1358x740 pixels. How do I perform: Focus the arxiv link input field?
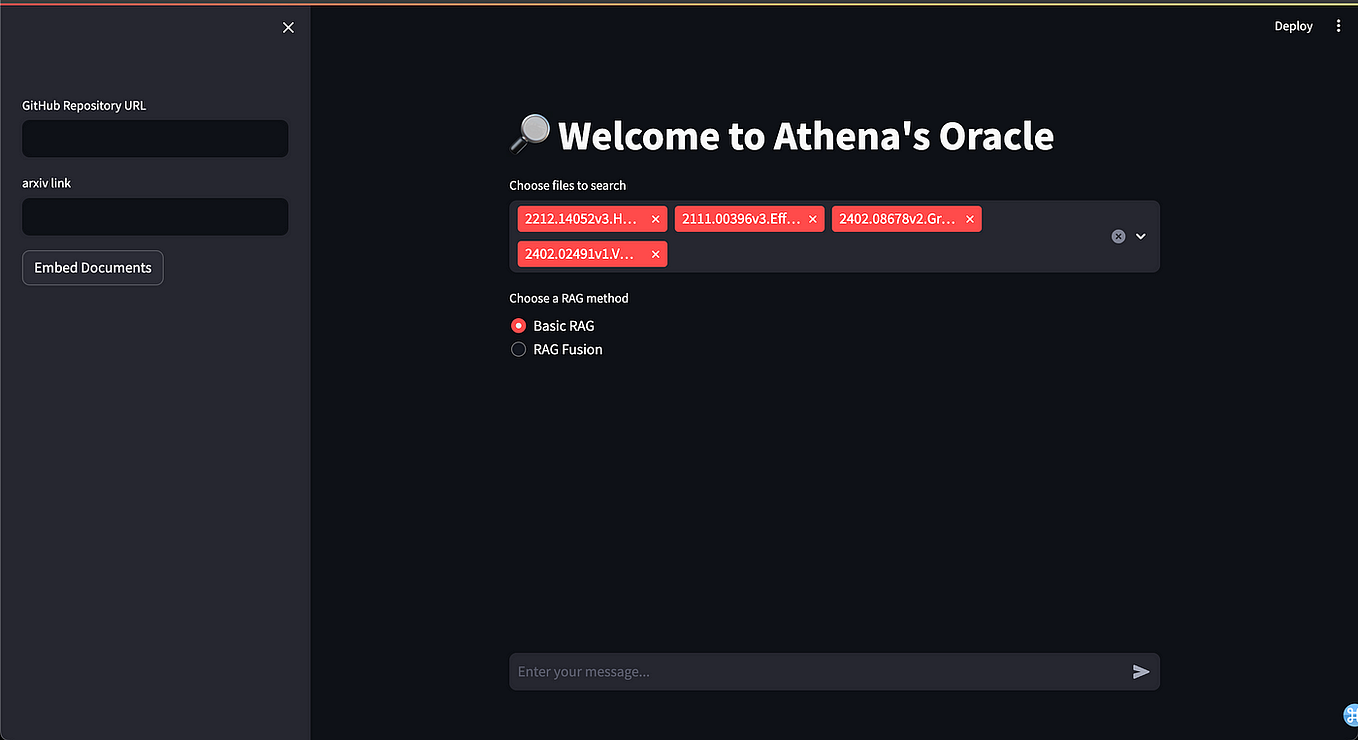click(x=155, y=217)
